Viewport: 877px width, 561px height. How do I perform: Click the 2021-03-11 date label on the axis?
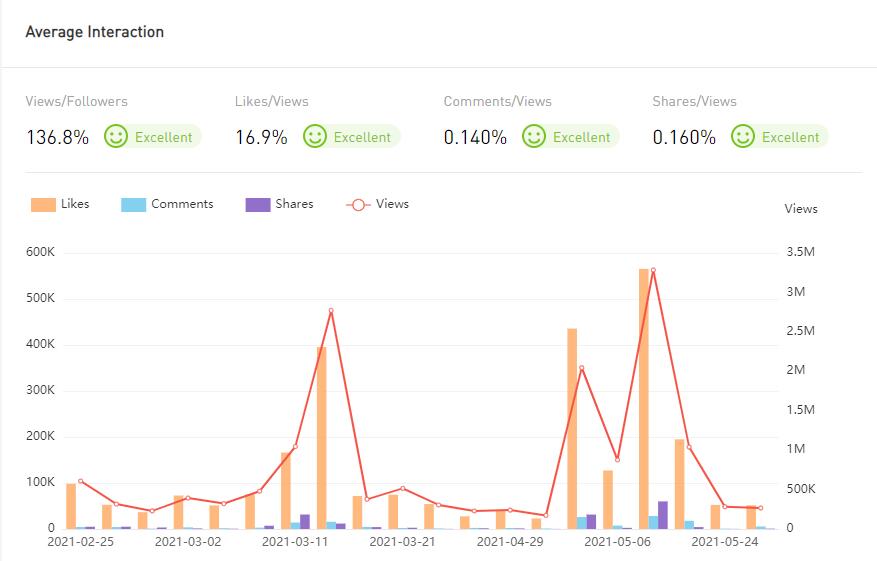(295, 542)
